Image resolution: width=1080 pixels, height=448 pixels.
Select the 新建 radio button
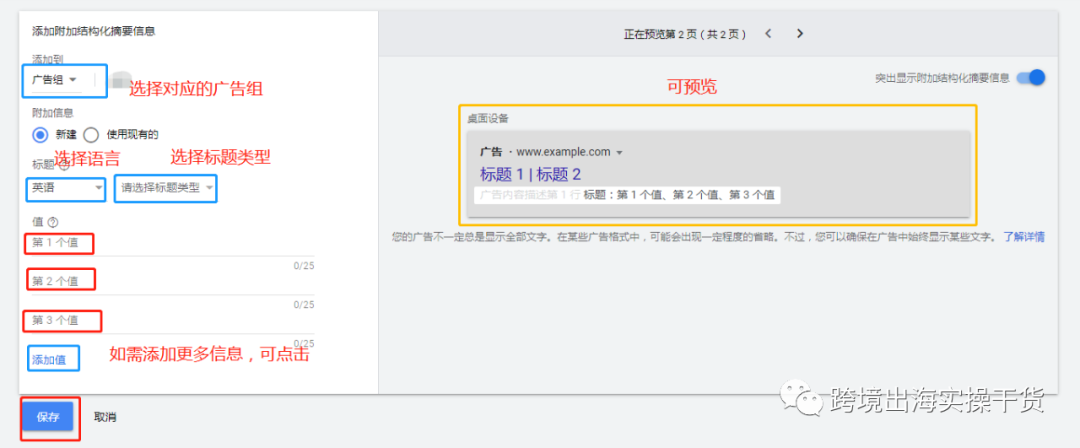(x=40, y=134)
